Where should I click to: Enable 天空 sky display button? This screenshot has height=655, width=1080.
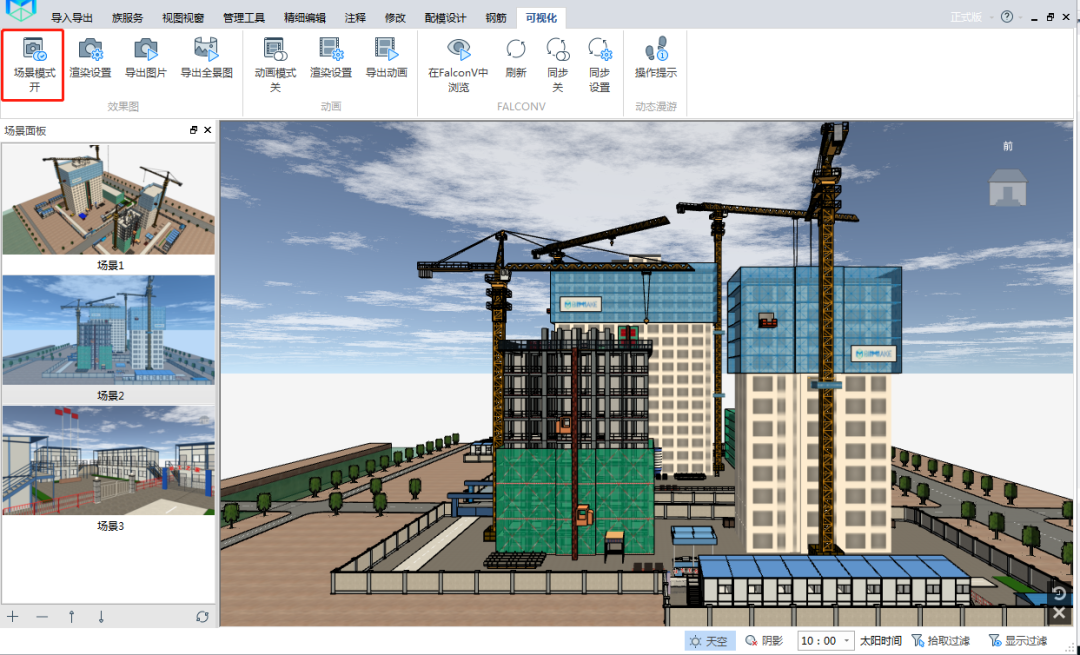[709, 640]
